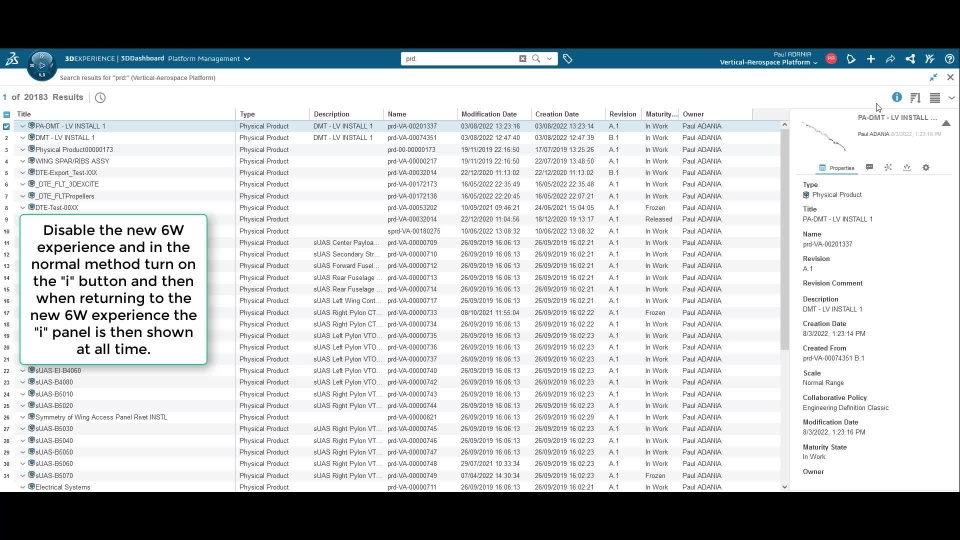Select the sUAS-B6070 row title

point(54,476)
